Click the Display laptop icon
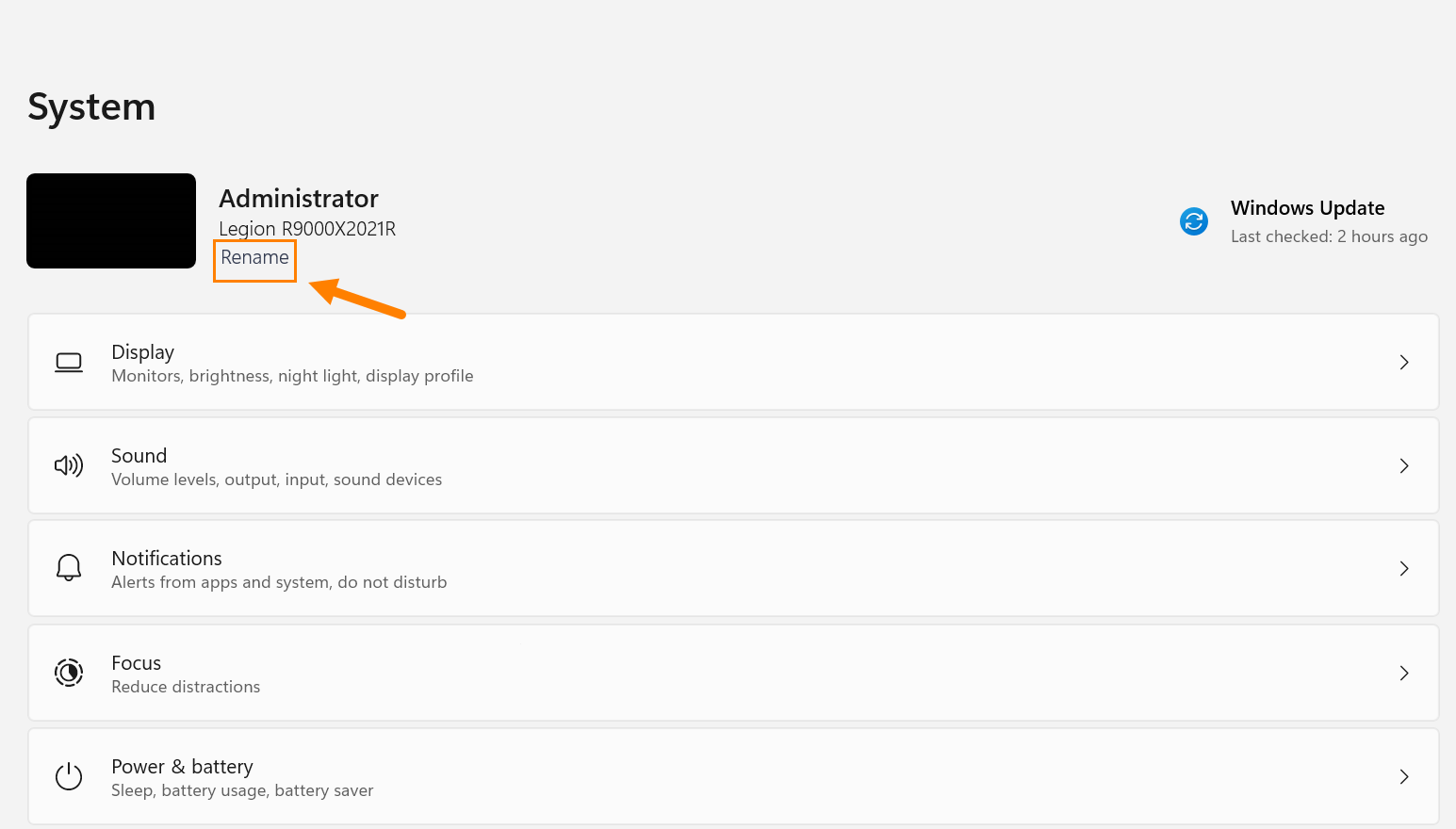The width and height of the screenshot is (1456, 829). pyautogui.click(x=69, y=363)
